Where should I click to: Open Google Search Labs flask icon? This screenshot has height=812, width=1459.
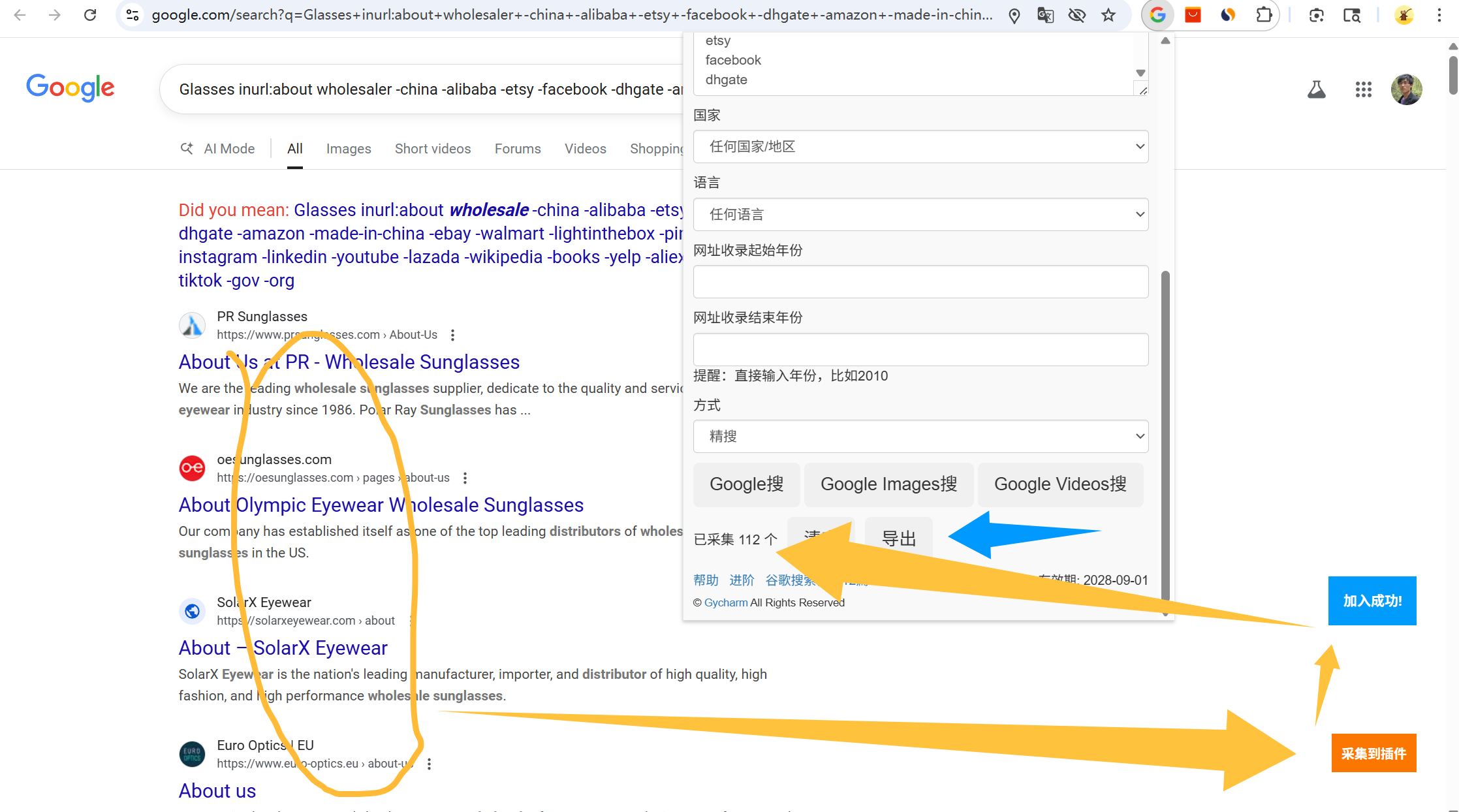[x=1317, y=89]
